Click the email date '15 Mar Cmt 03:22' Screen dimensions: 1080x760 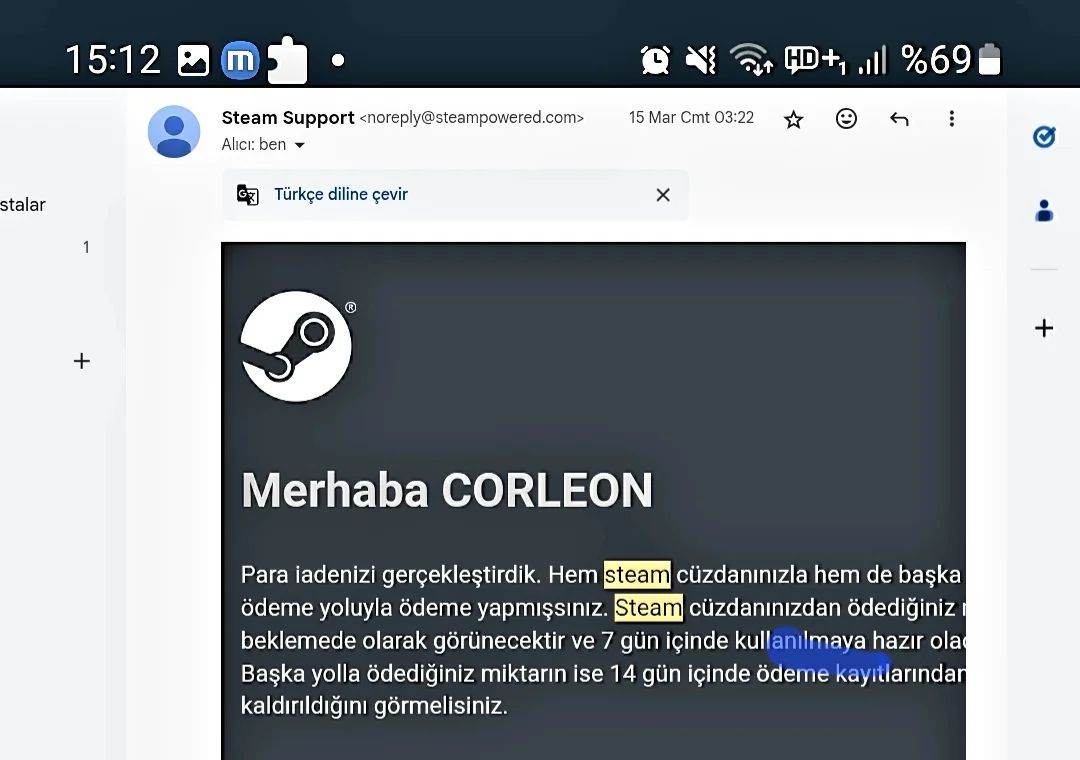[690, 117]
